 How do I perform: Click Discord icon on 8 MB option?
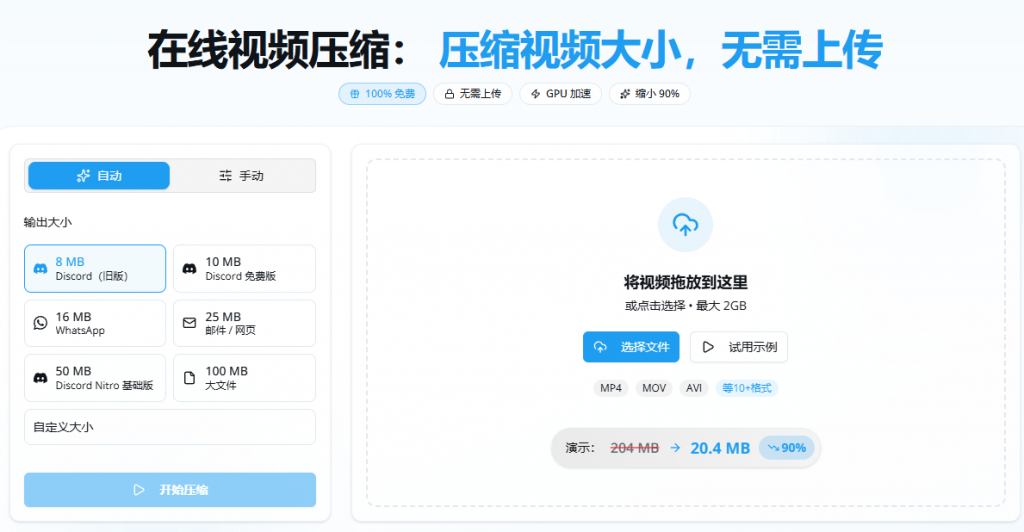point(40,269)
